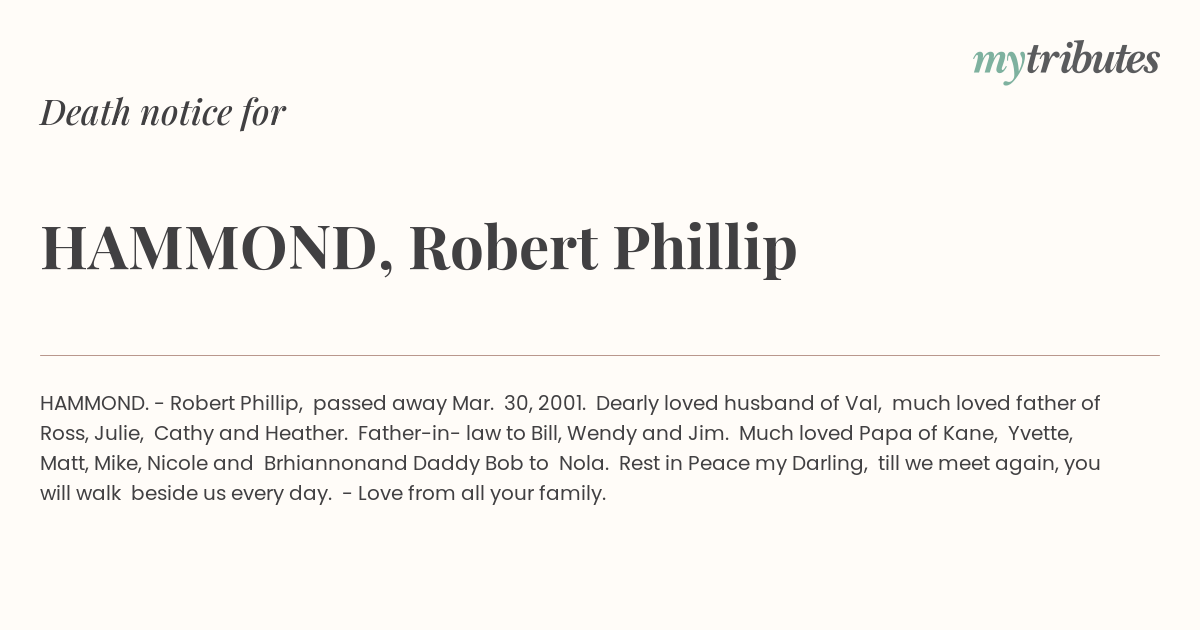
Task: Click the green 'my' in the logo
Action: (998, 64)
